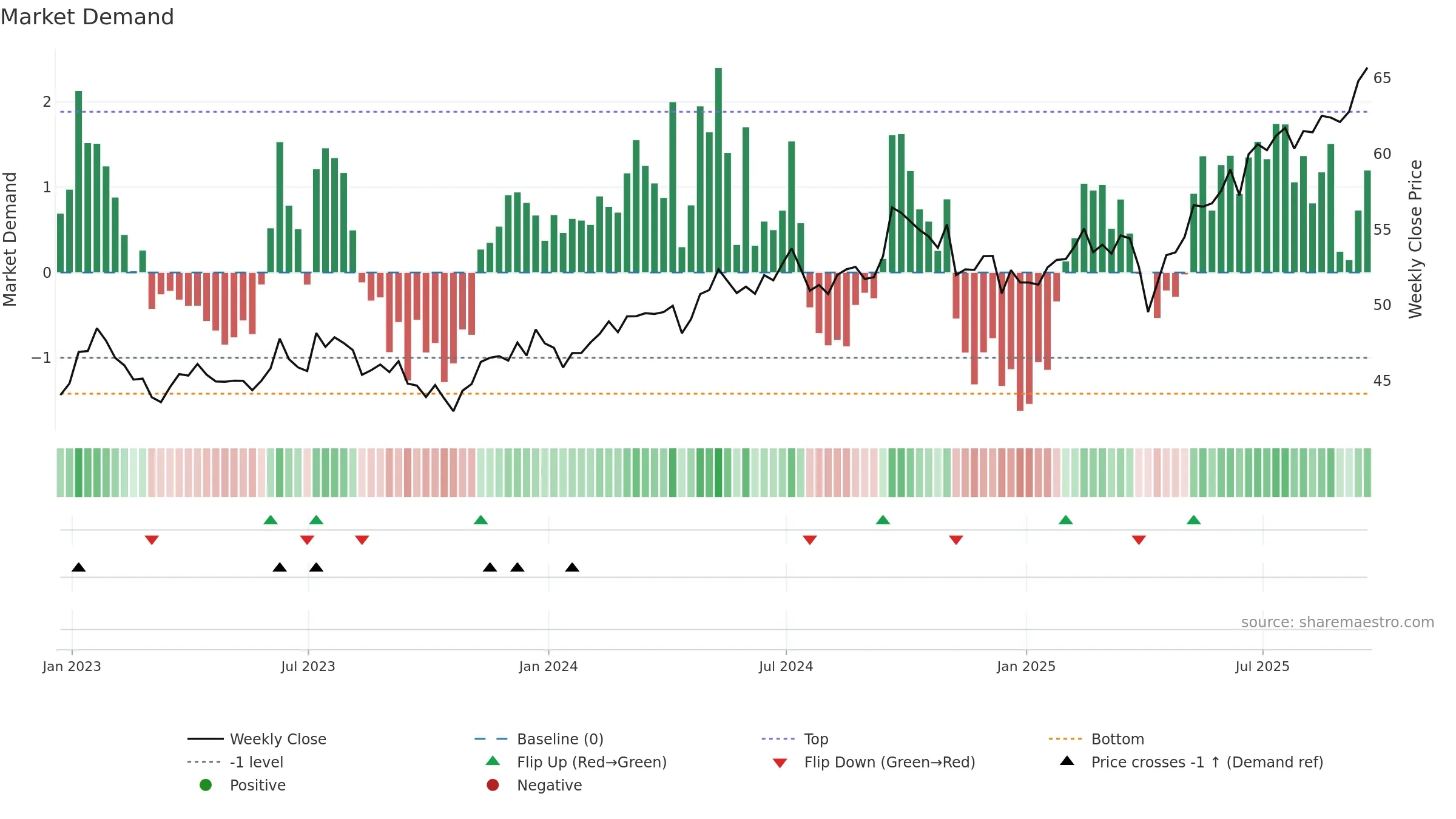Select last red flip-down marker in 2025
Image resolution: width=1456 pixels, height=819 pixels.
coord(1139,540)
